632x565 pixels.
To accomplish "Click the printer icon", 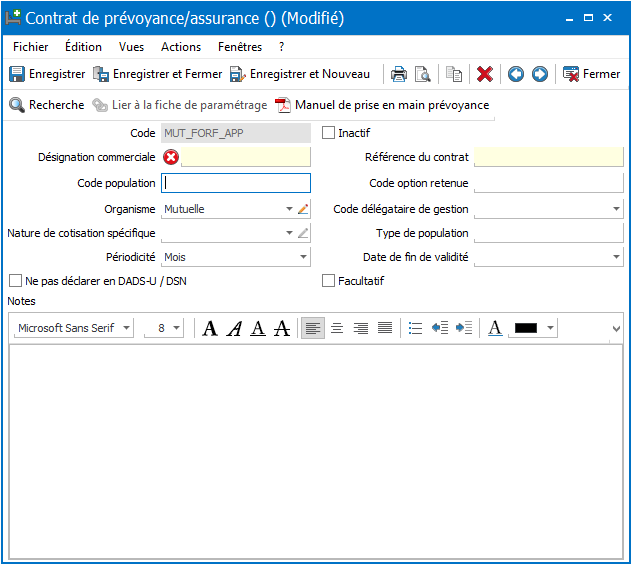I will click(399, 74).
